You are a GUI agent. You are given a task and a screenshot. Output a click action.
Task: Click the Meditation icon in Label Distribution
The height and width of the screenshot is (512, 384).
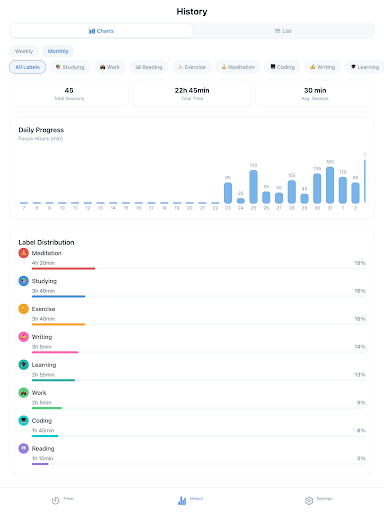pos(23,253)
